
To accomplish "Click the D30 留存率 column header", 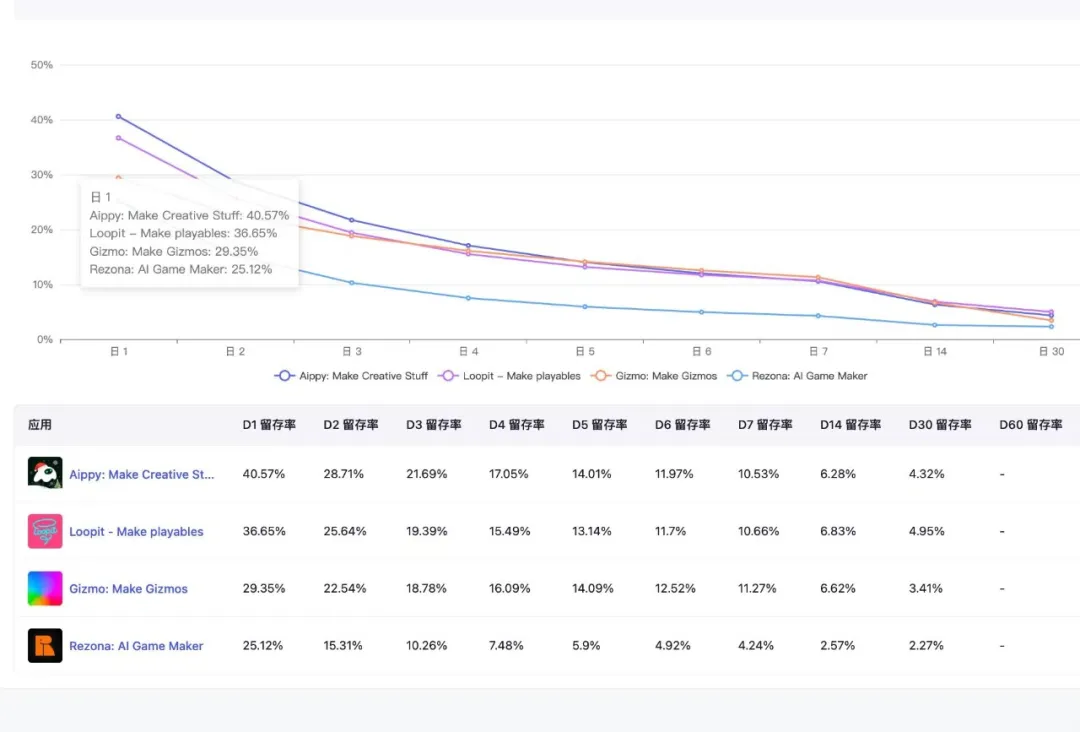I will [939, 425].
